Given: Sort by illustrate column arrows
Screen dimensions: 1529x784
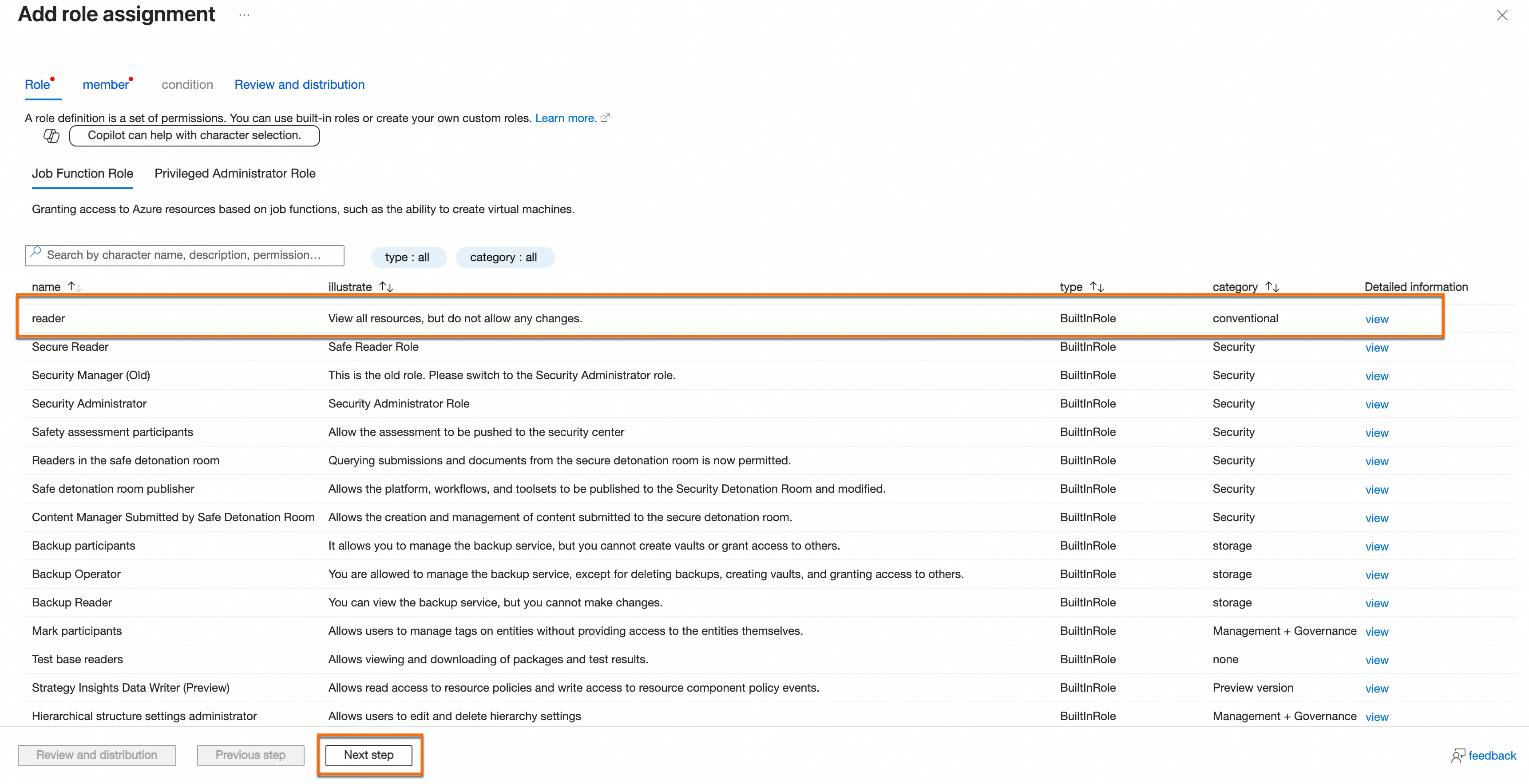Looking at the screenshot, I should [386, 287].
